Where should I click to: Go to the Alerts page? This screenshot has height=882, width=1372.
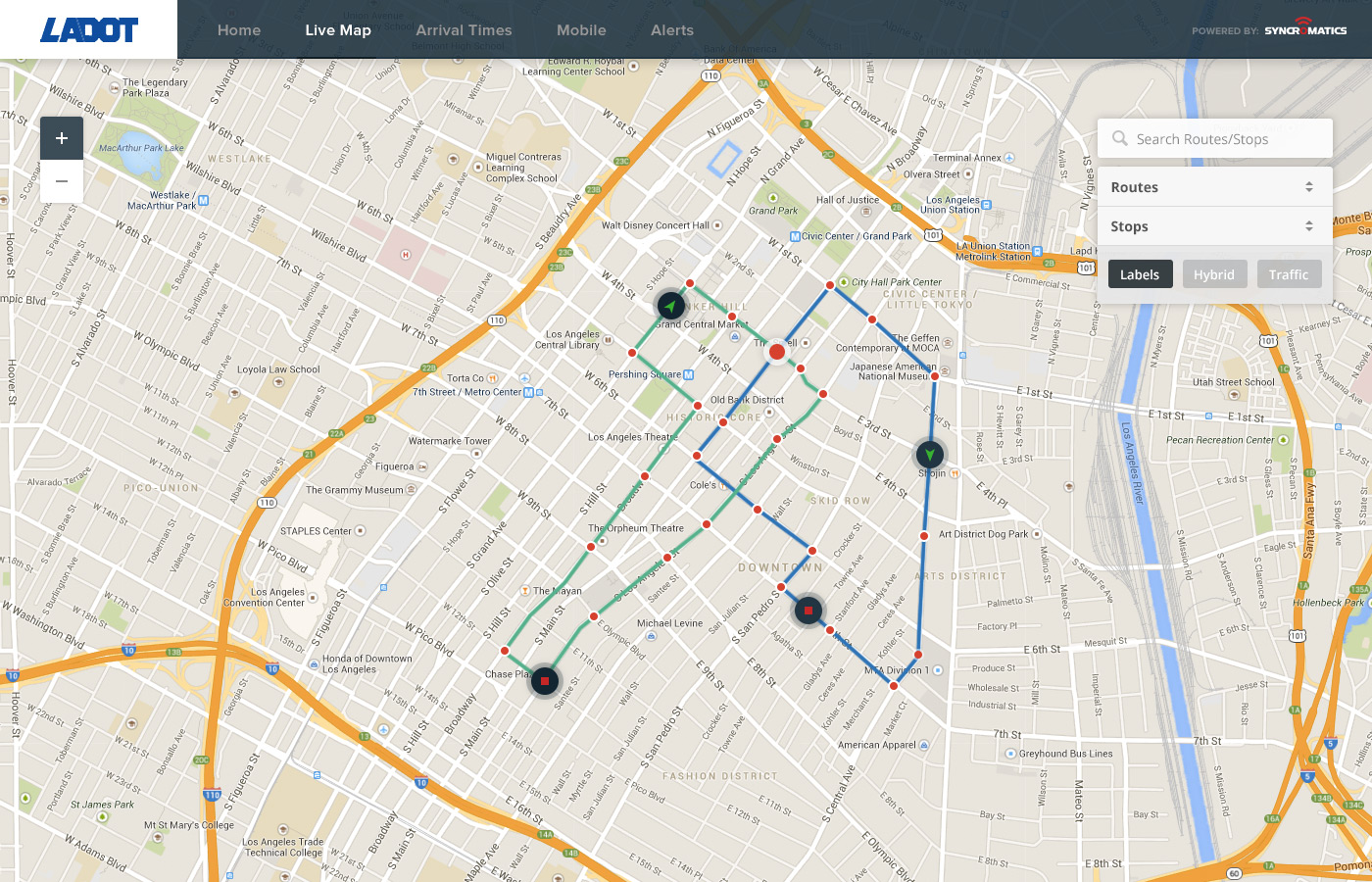coord(672,30)
